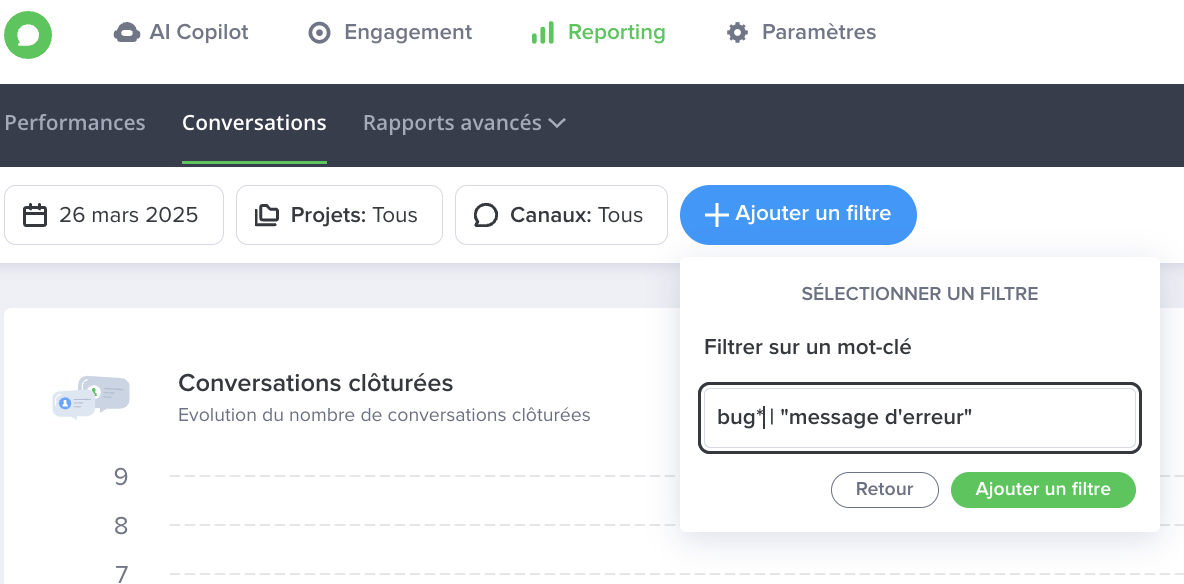This screenshot has width=1184, height=584.
Task: Select the Conversations tab
Action: (254, 123)
